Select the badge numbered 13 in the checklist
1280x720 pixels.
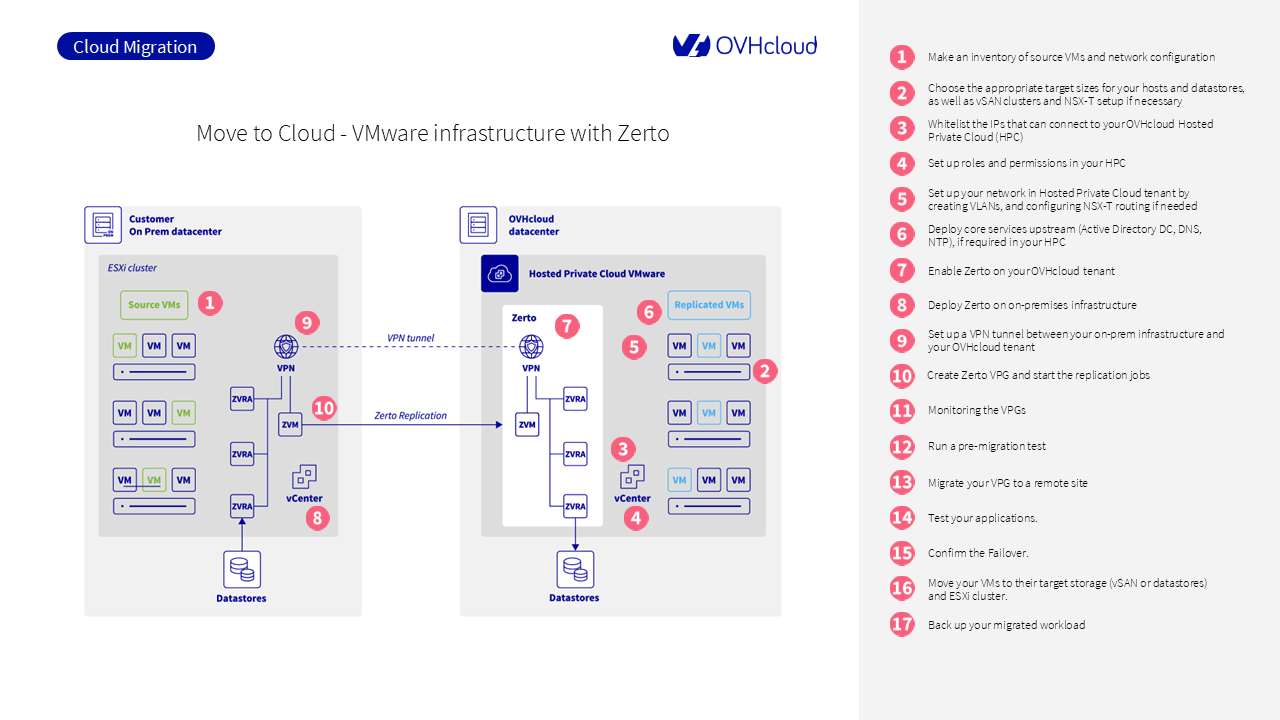point(902,482)
